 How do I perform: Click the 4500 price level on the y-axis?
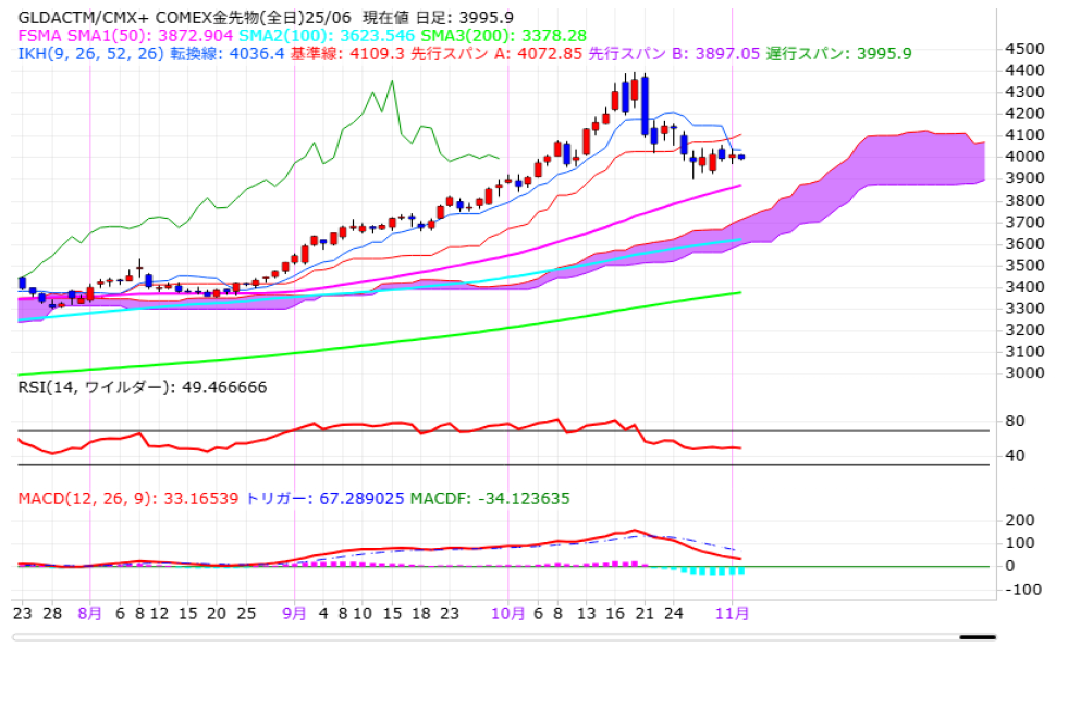click(x=1026, y=48)
